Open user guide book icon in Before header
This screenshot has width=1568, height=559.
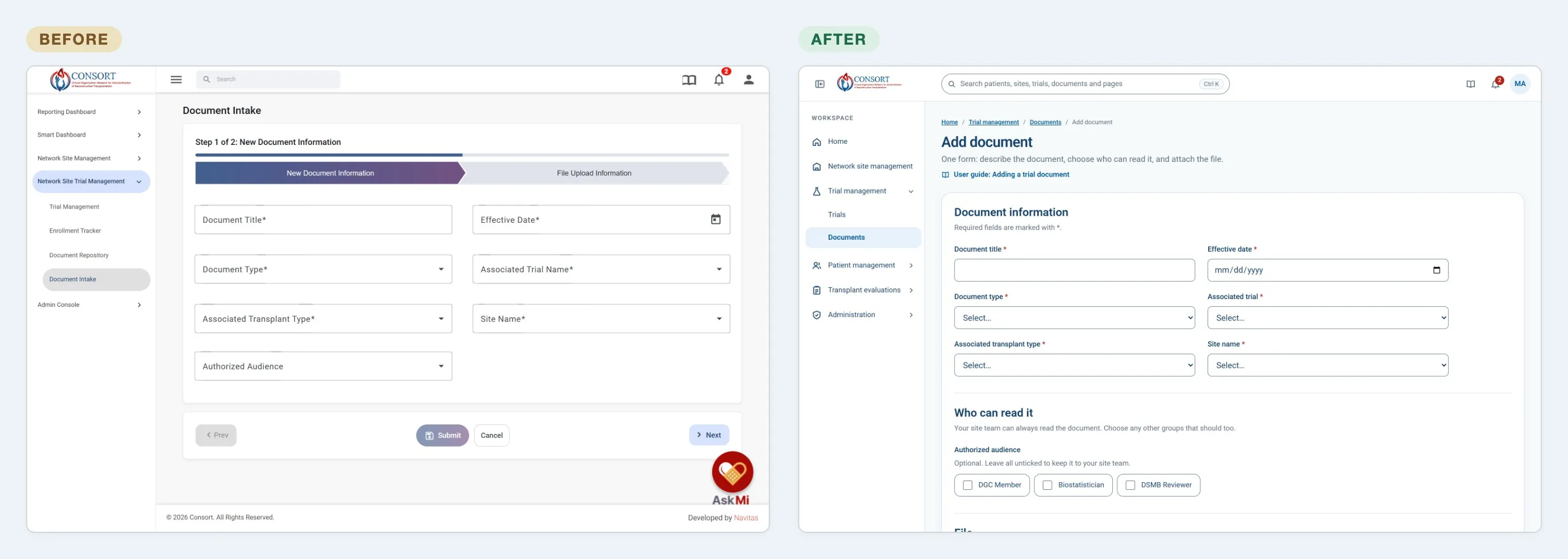[x=688, y=80]
